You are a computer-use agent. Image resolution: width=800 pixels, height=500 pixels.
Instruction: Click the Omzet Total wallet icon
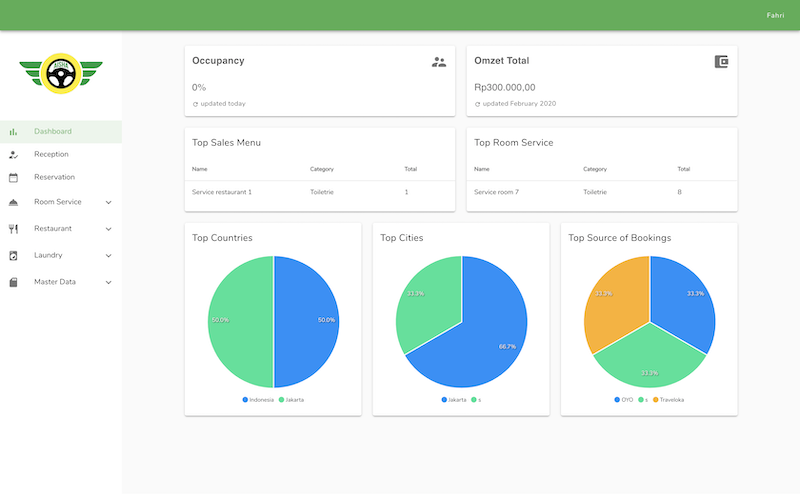[721, 62]
